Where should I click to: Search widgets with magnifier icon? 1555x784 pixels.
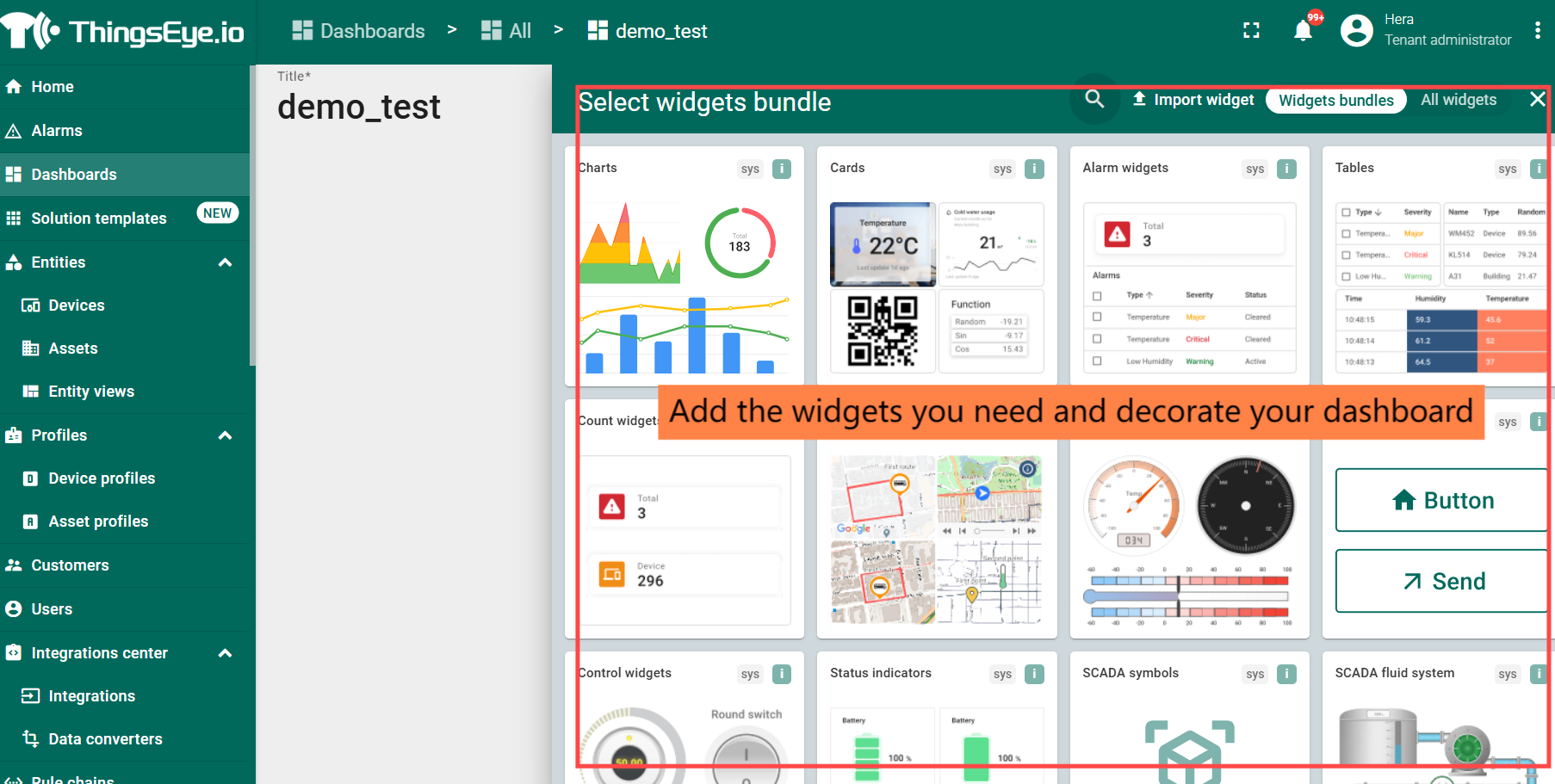click(x=1094, y=99)
